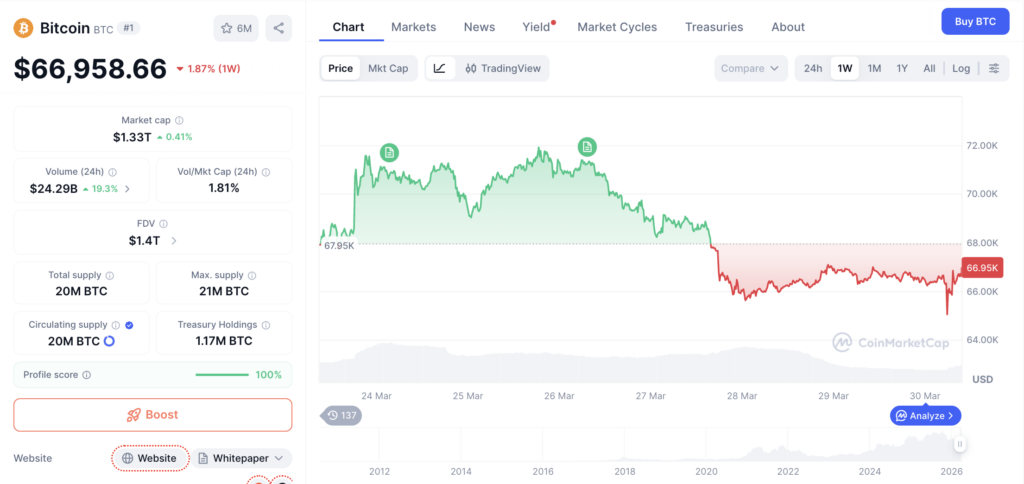Toggle Log scale on chart
1024x484 pixels.
[x=961, y=69]
